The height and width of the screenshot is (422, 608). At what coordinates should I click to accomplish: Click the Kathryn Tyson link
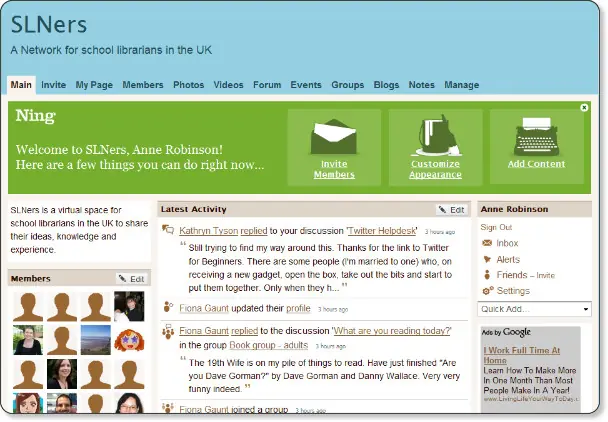[x=209, y=231]
